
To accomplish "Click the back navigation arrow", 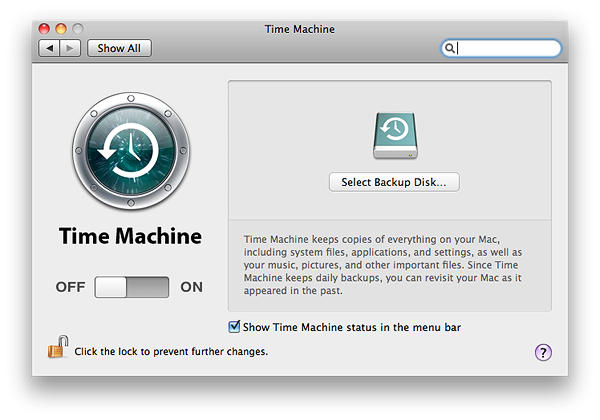I will [49, 48].
